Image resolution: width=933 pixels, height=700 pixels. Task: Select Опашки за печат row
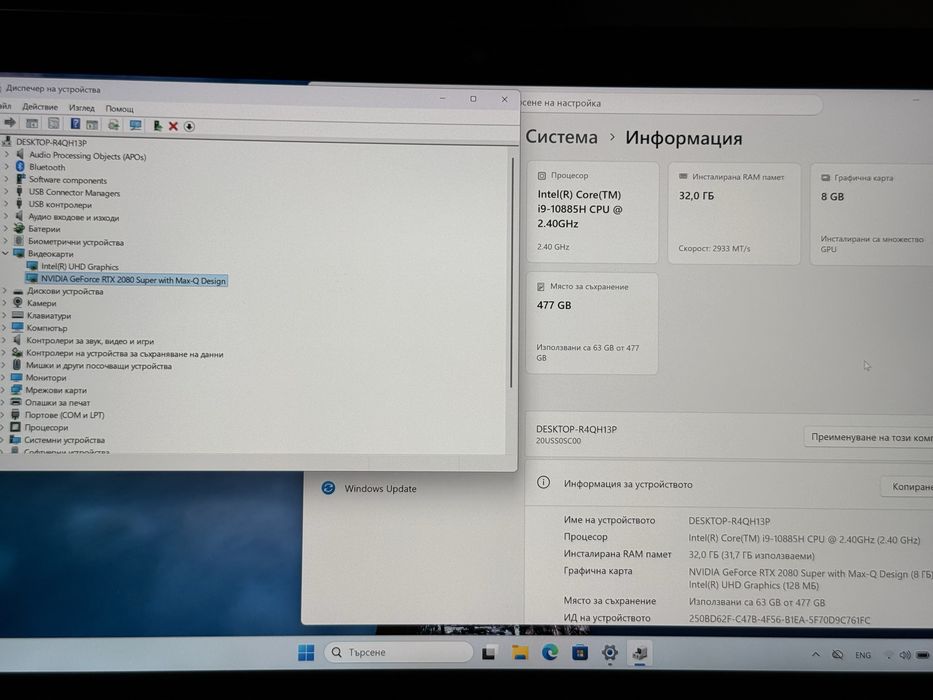[x=57, y=402]
